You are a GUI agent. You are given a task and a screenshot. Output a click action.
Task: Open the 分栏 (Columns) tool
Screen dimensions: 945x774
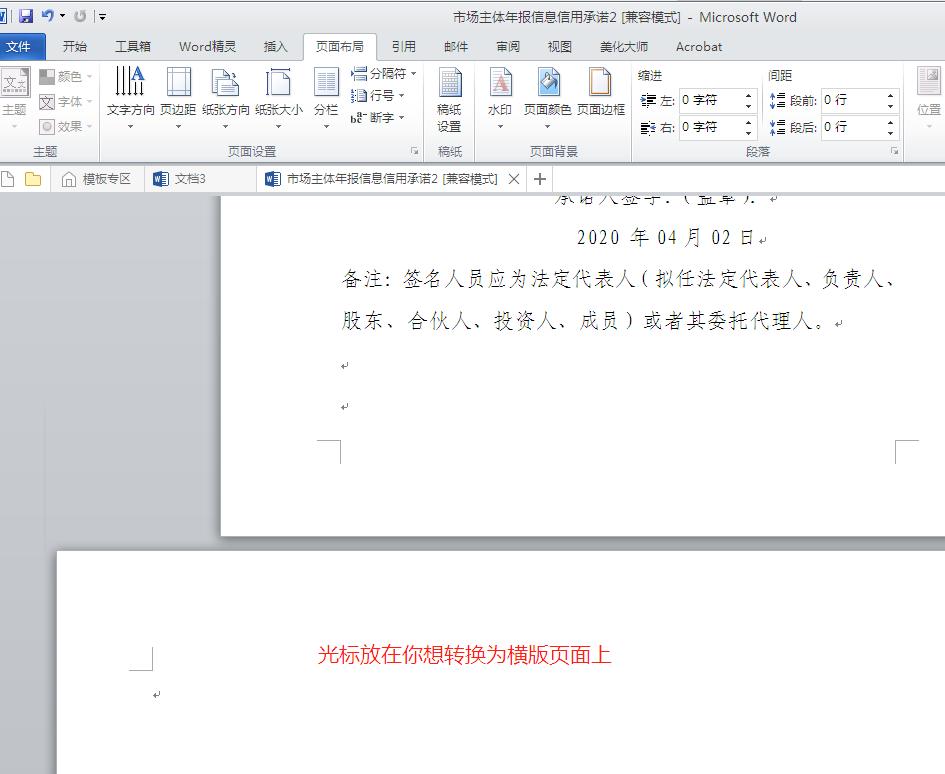tap(325, 95)
